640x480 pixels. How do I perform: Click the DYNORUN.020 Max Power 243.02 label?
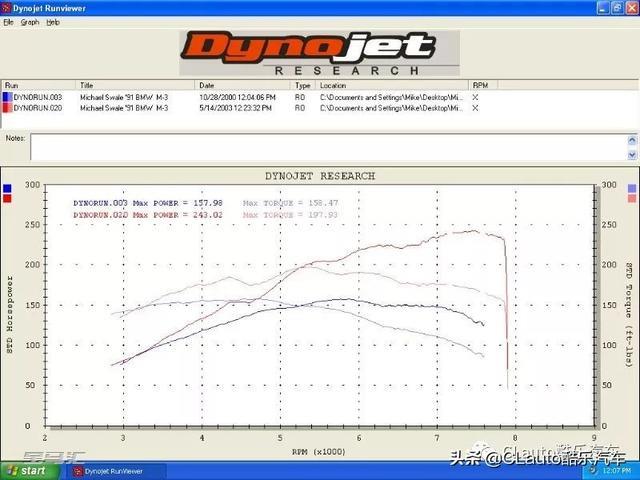click(148, 215)
